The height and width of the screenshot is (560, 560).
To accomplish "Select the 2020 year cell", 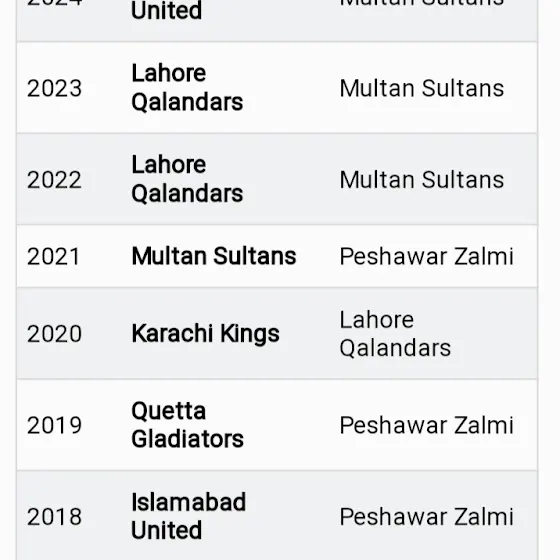I will 54,334.
